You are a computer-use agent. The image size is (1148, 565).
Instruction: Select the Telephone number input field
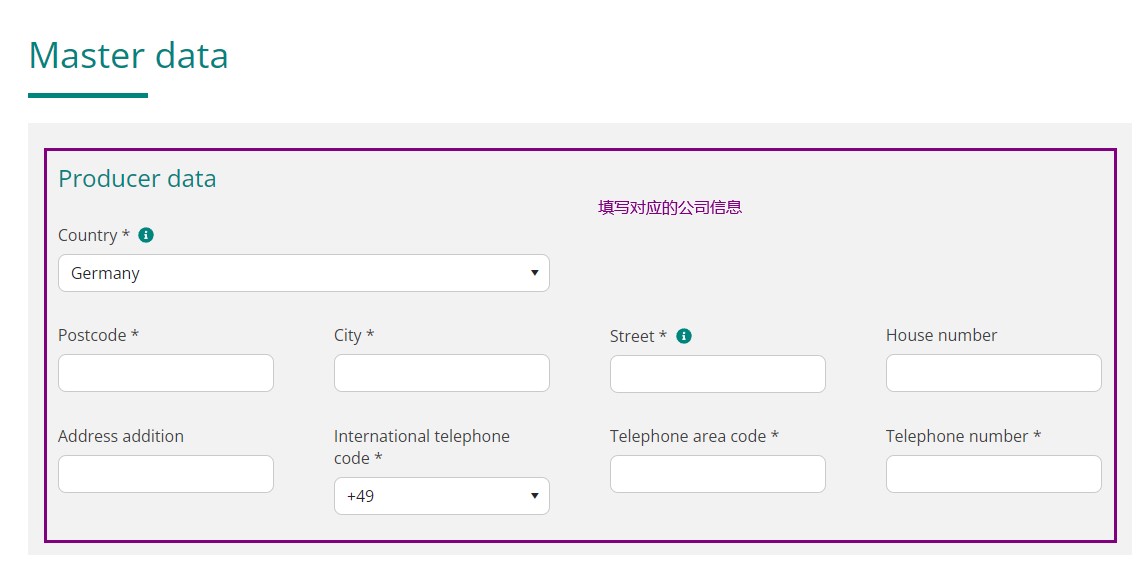pyautogui.click(x=993, y=474)
